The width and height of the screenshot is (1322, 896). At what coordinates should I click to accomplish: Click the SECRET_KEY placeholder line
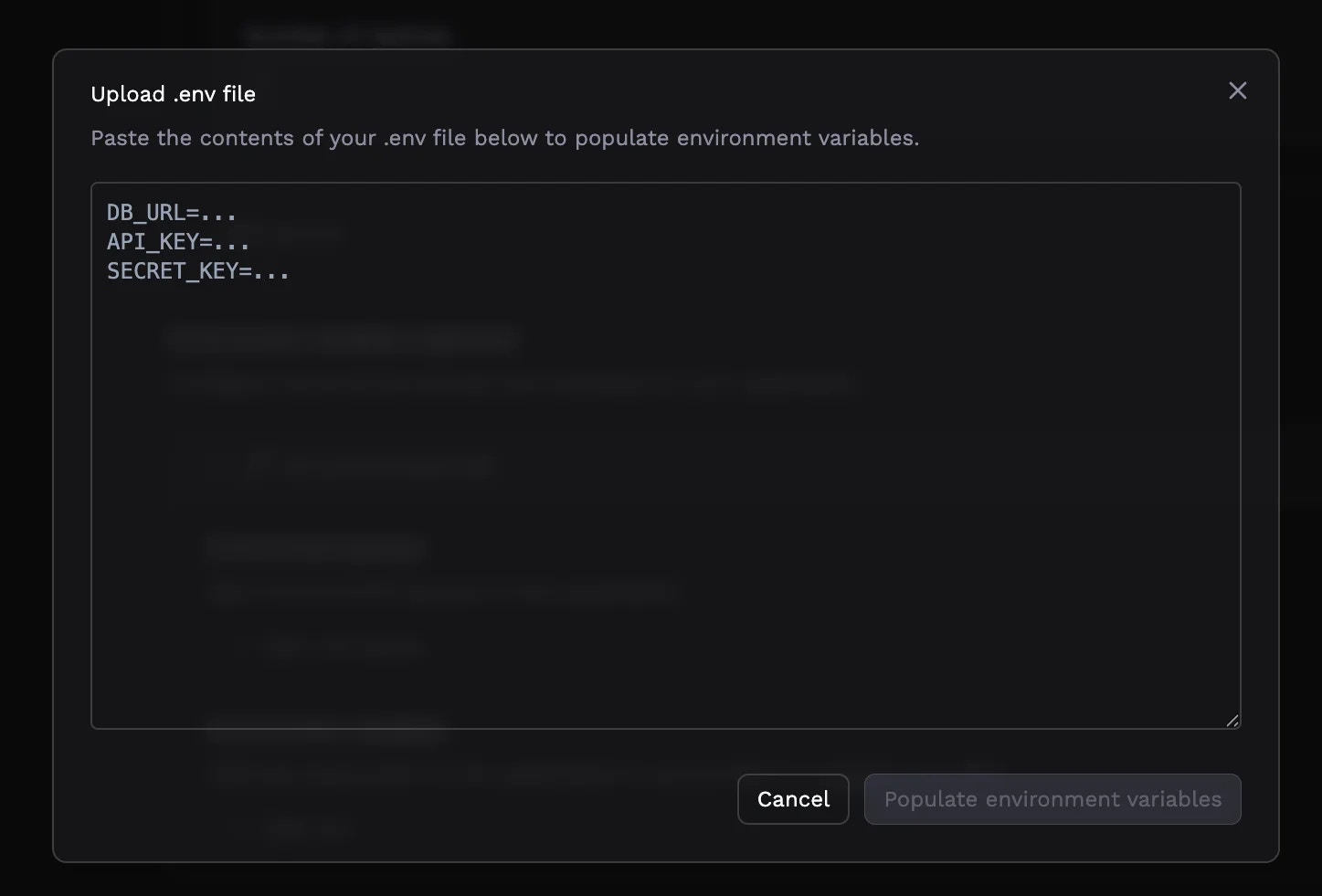pyautogui.click(x=197, y=270)
